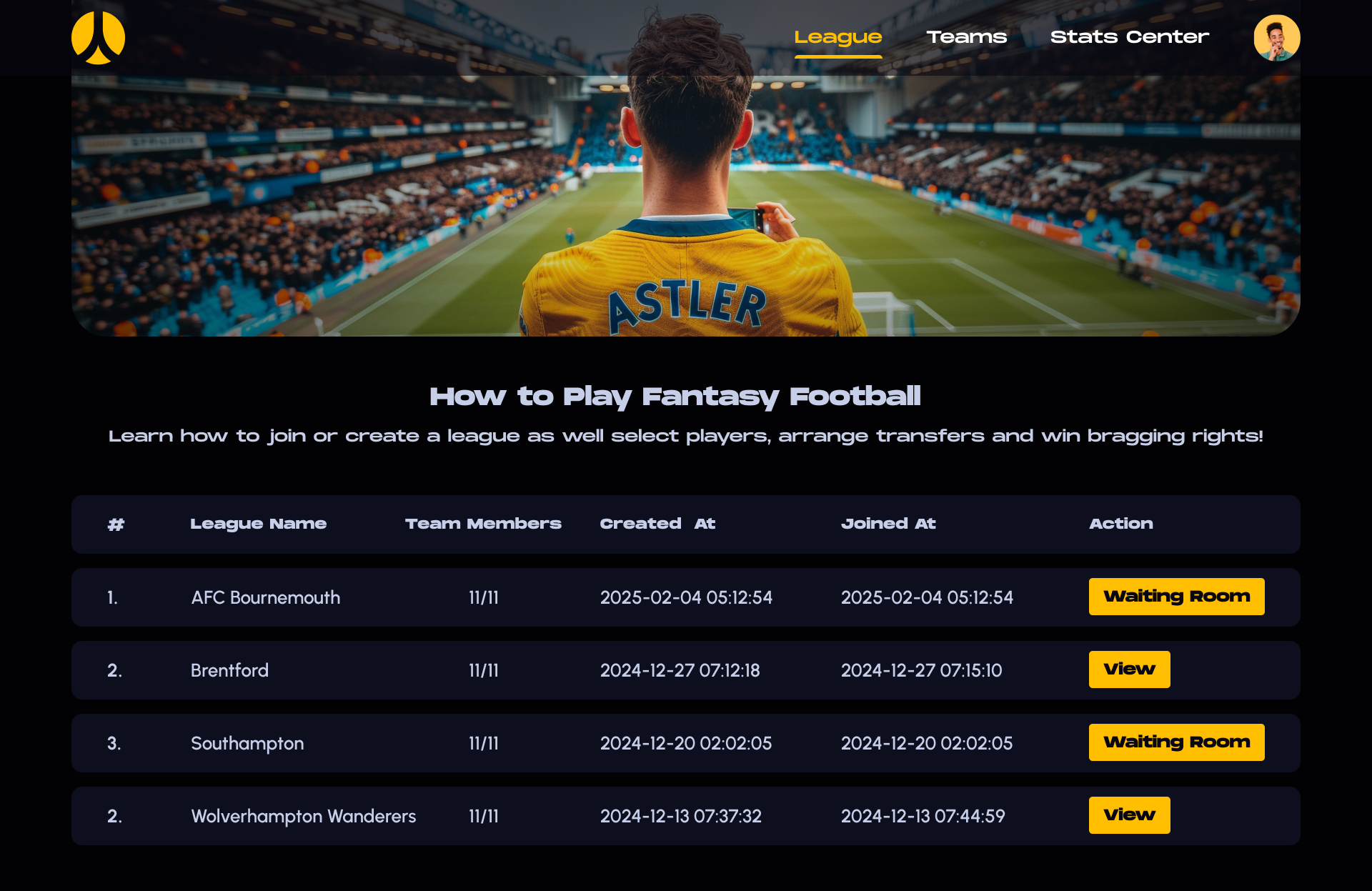1372x891 pixels.
Task: Click the Action column header
Action: 1120,524
